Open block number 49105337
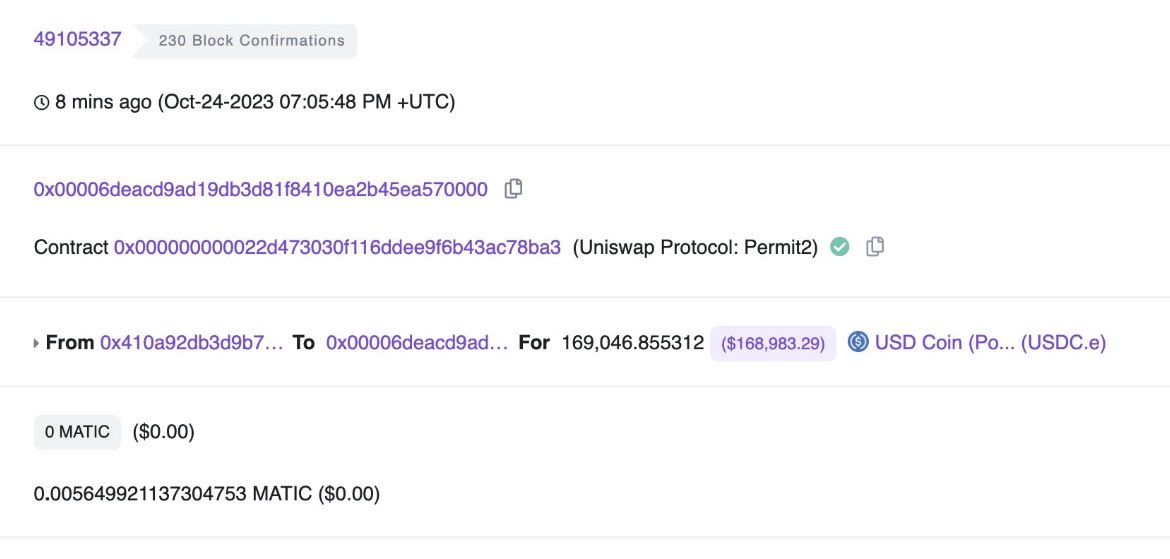1170x559 pixels. 78,40
